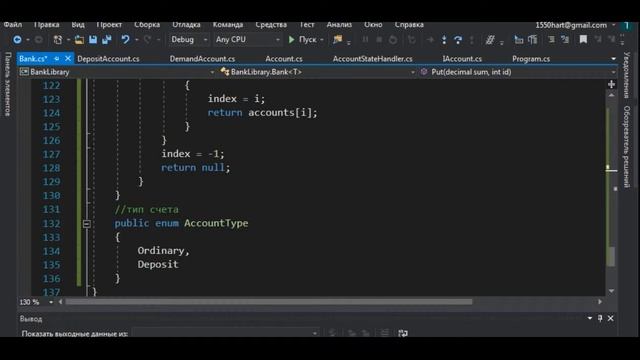The height and width of the screenshot is (360, 640).
Task: Undo the last edit via toolbar
Action: pyautogui.click(x=125, y=40)
